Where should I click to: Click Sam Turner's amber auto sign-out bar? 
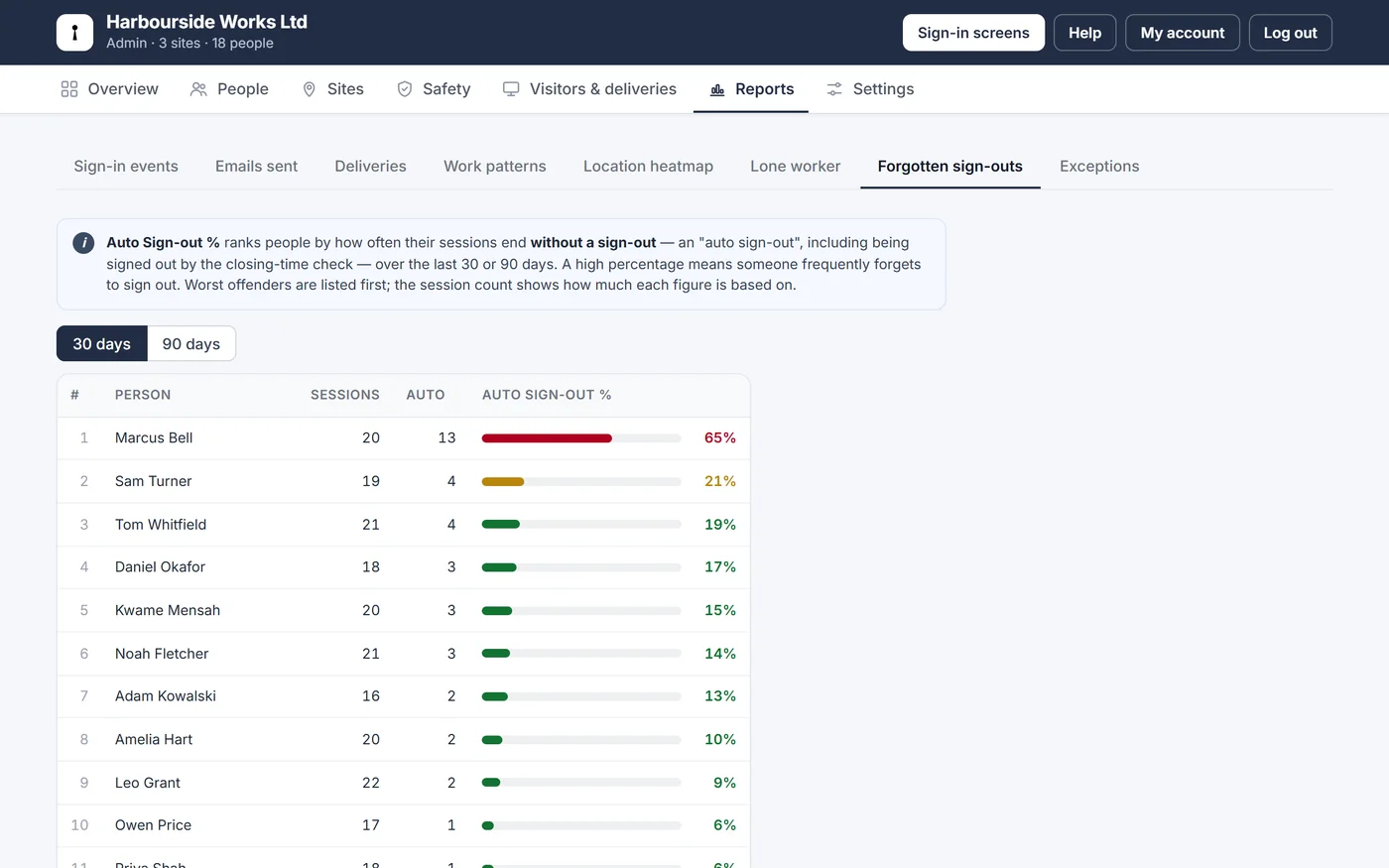tap(503, 481)
